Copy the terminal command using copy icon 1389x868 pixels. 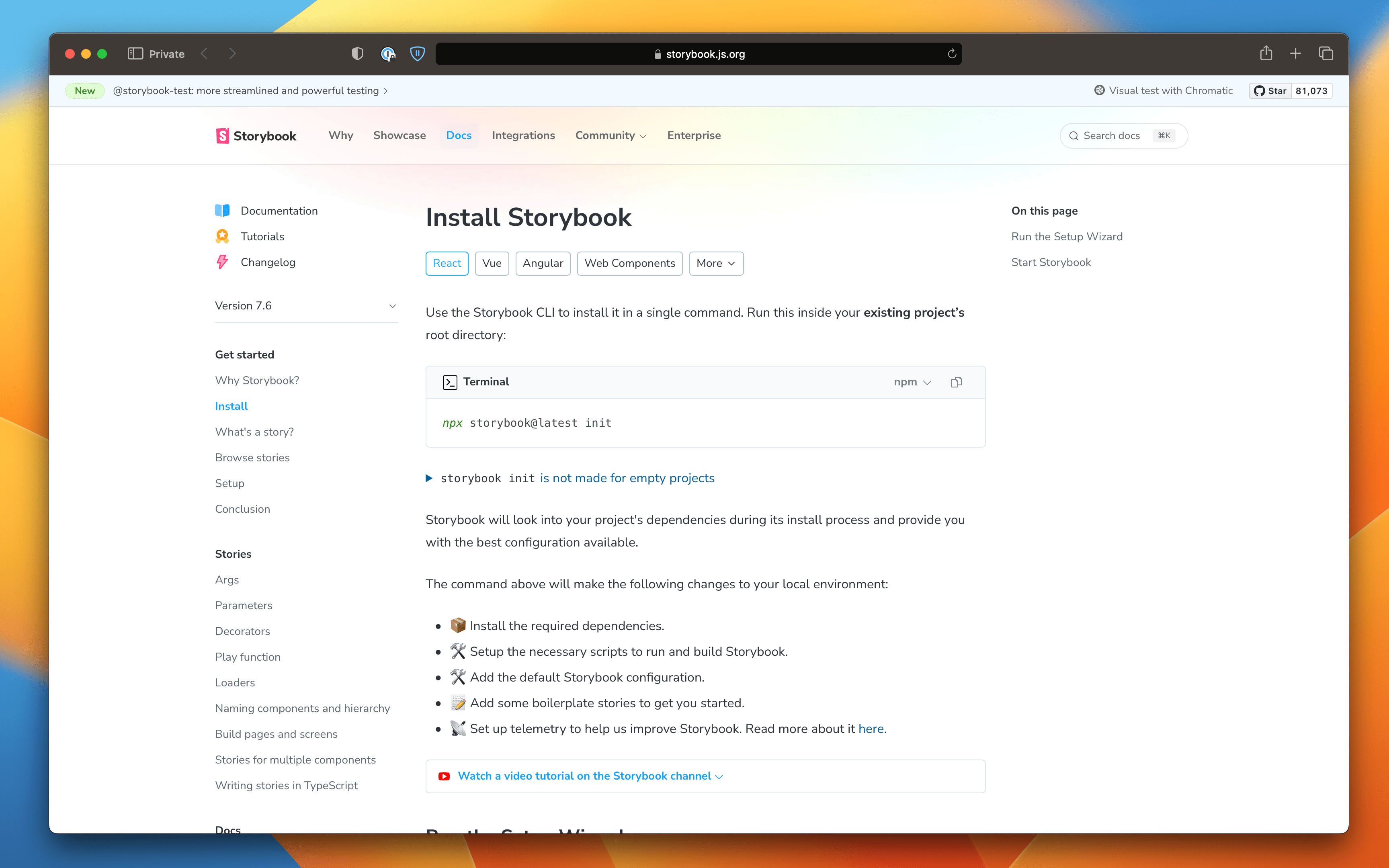coord(956,382)
